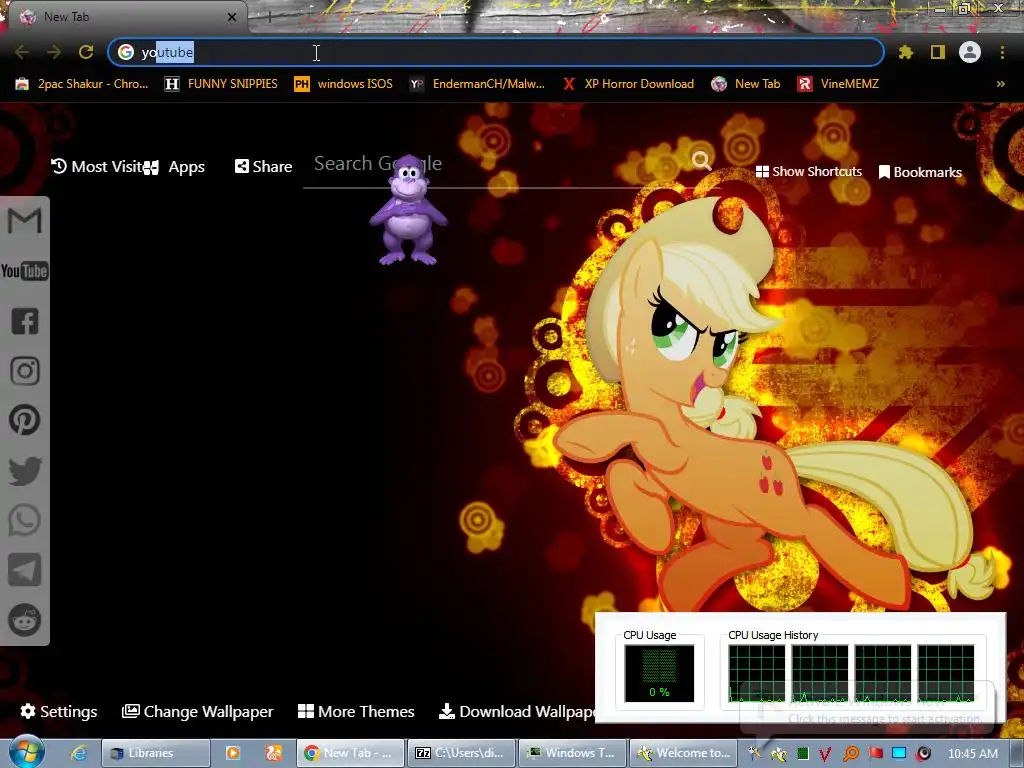Open the clock showing 10:45 AM

tap(972, 754)
